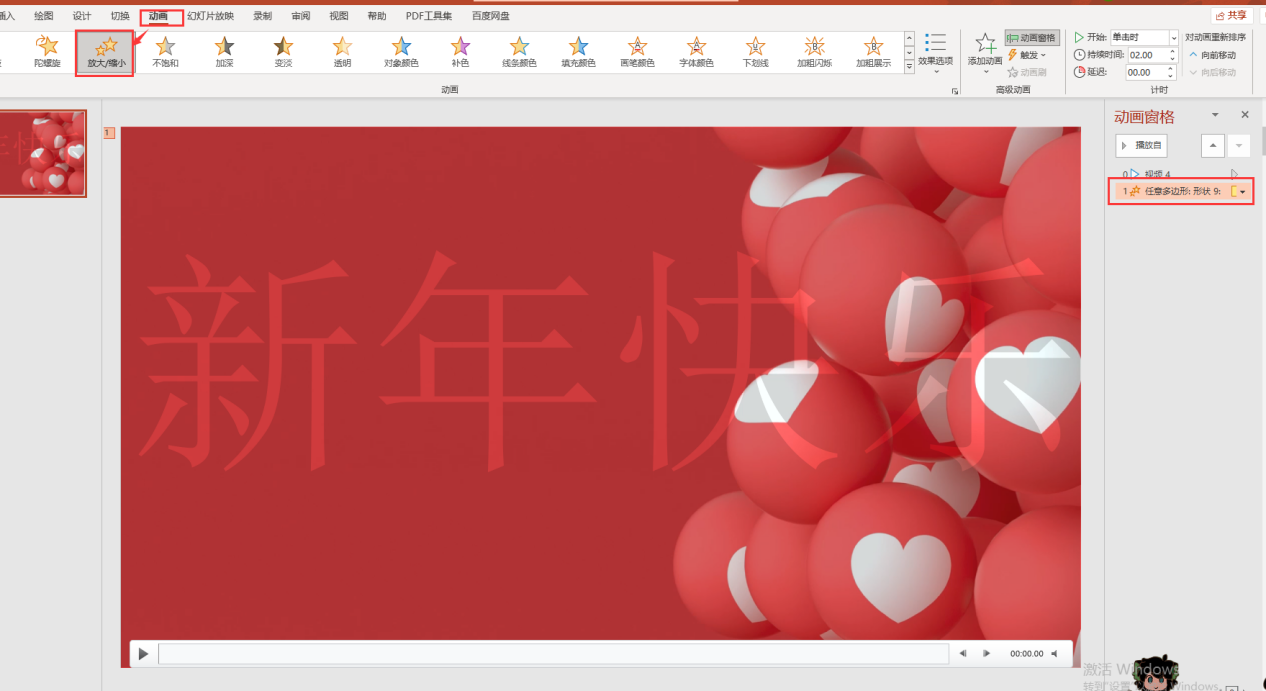Select the 放大/缩小 (Grow/Shrink) animation

pos(105,52)
